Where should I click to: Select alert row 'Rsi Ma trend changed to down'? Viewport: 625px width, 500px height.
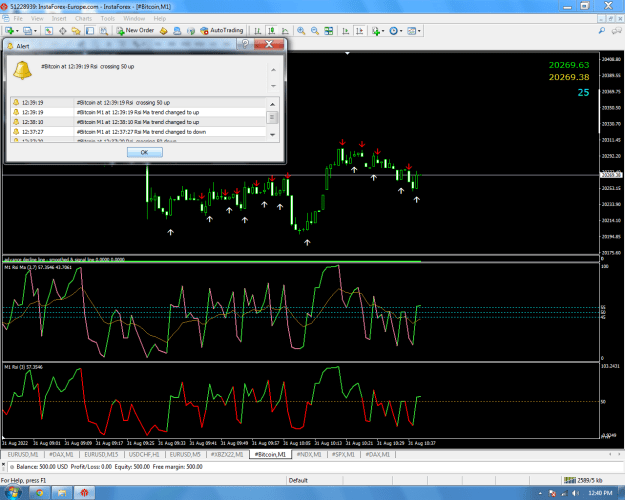138,132
